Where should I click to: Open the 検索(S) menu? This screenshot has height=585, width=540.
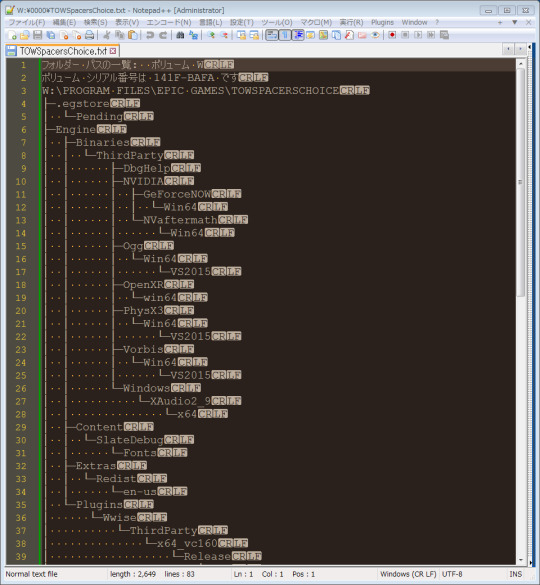pyautogui.click(x=95, y=22)
